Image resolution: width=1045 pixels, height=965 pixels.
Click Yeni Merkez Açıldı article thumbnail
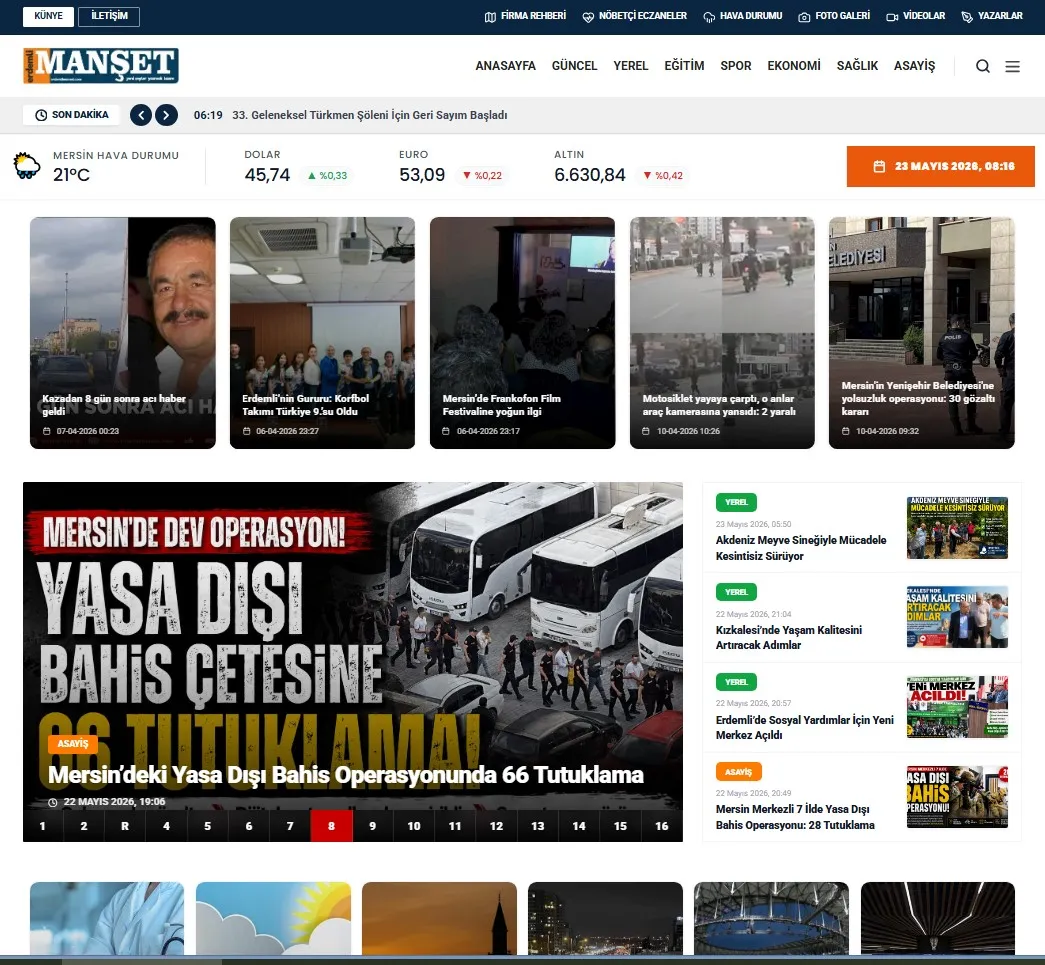point(957,707)
